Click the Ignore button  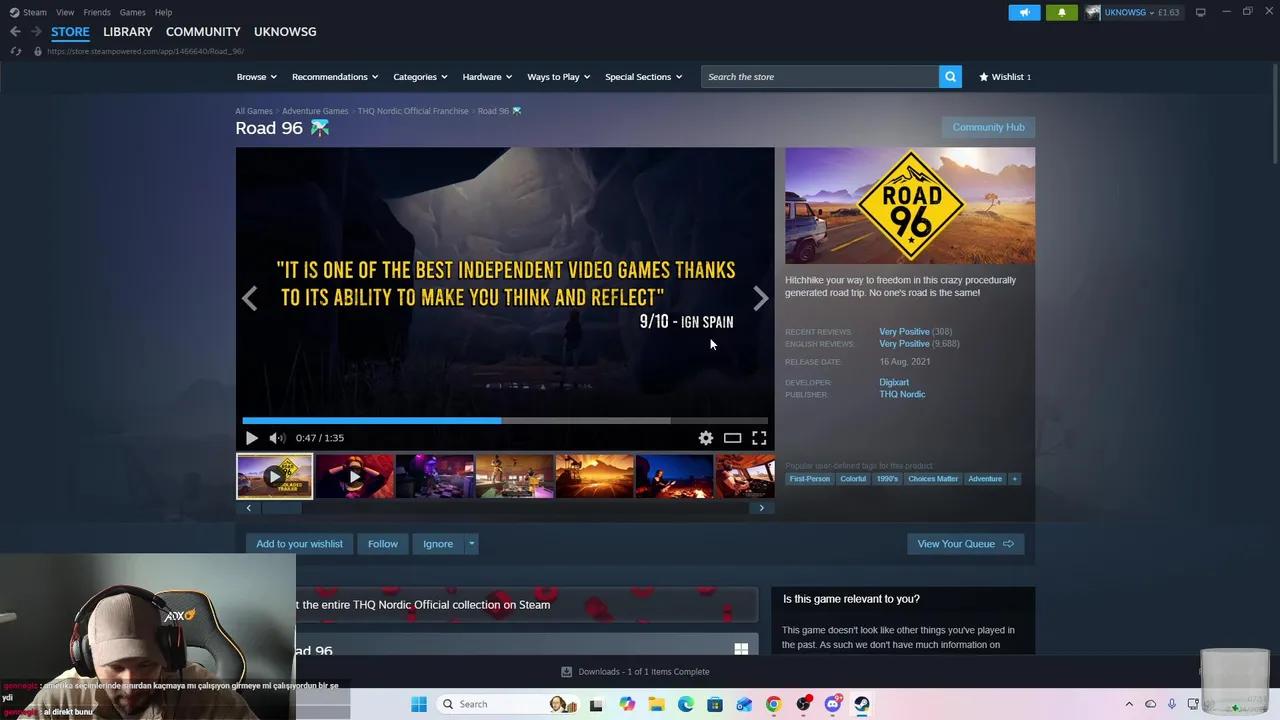[438, 544]
